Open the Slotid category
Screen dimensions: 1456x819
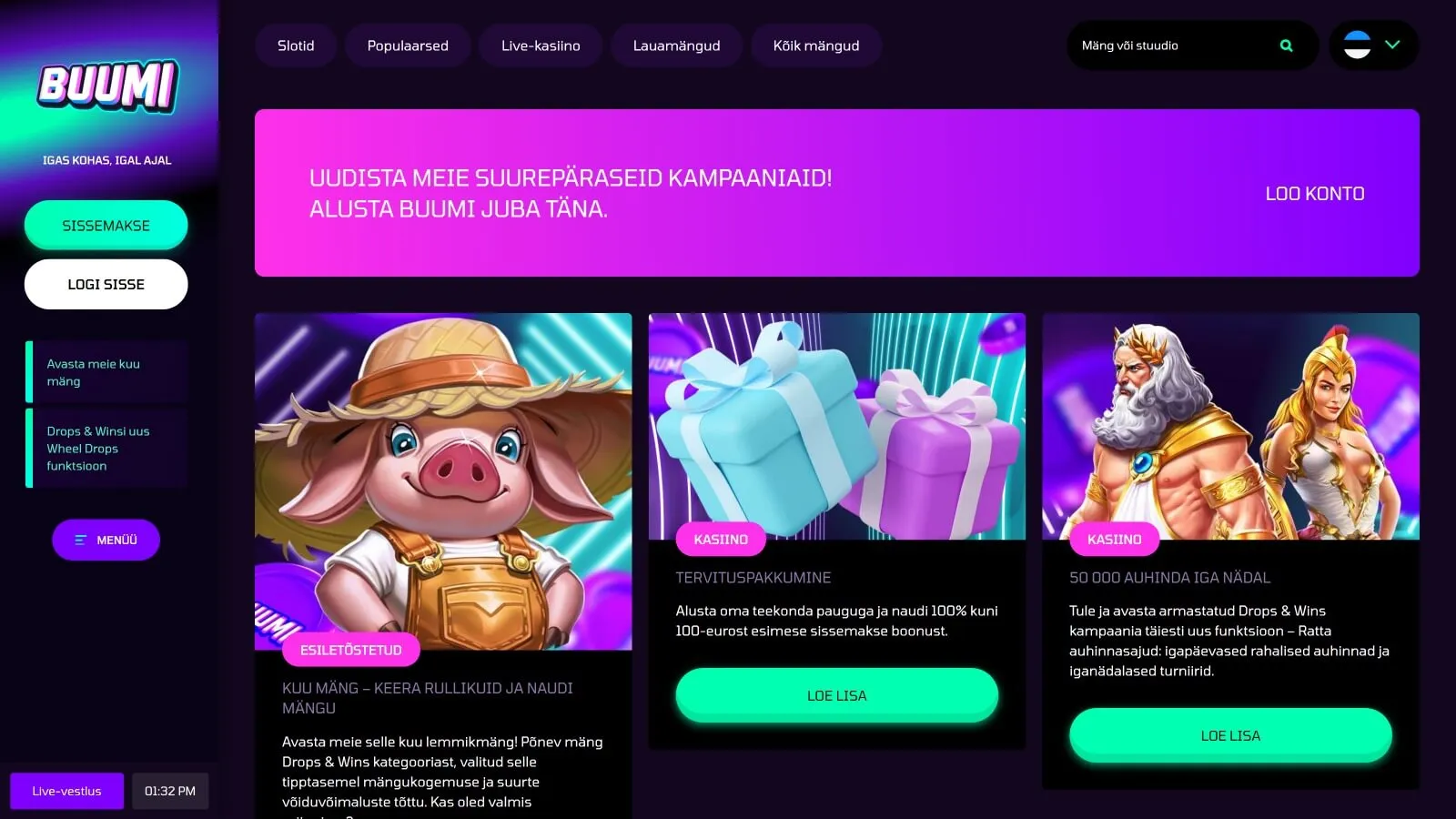(x=296, y=45)
